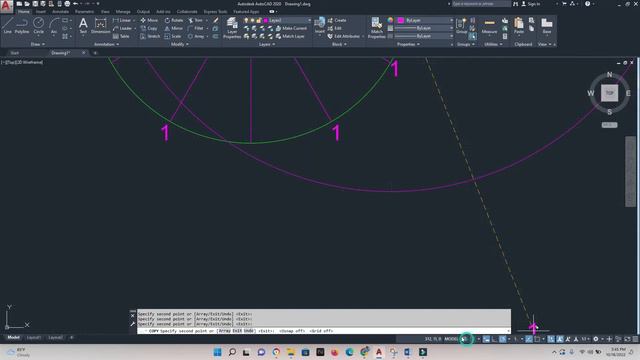The width and height of the screenshot is (640, 360).
Task: Toggle polar tracking in status bar
Action: [x=503, y=339]
